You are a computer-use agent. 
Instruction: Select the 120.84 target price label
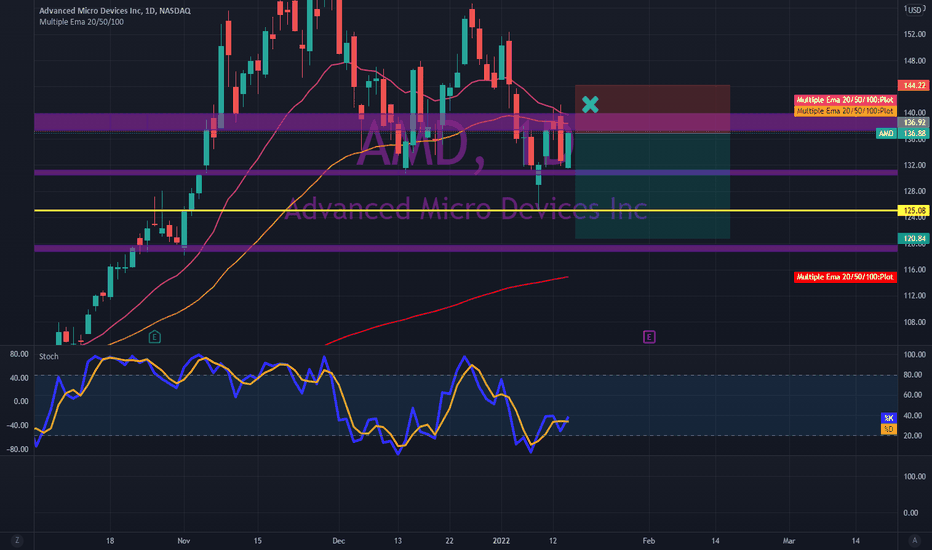click(x=914, y=238)
